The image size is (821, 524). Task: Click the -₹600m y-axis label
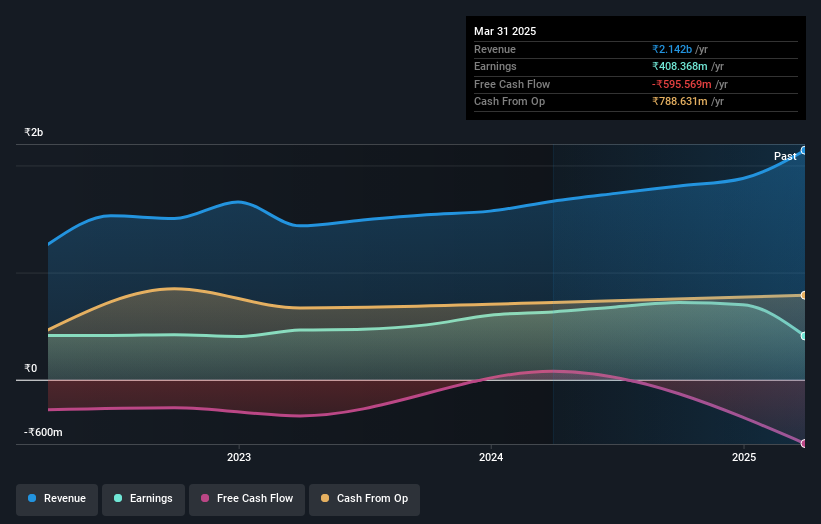43,432
